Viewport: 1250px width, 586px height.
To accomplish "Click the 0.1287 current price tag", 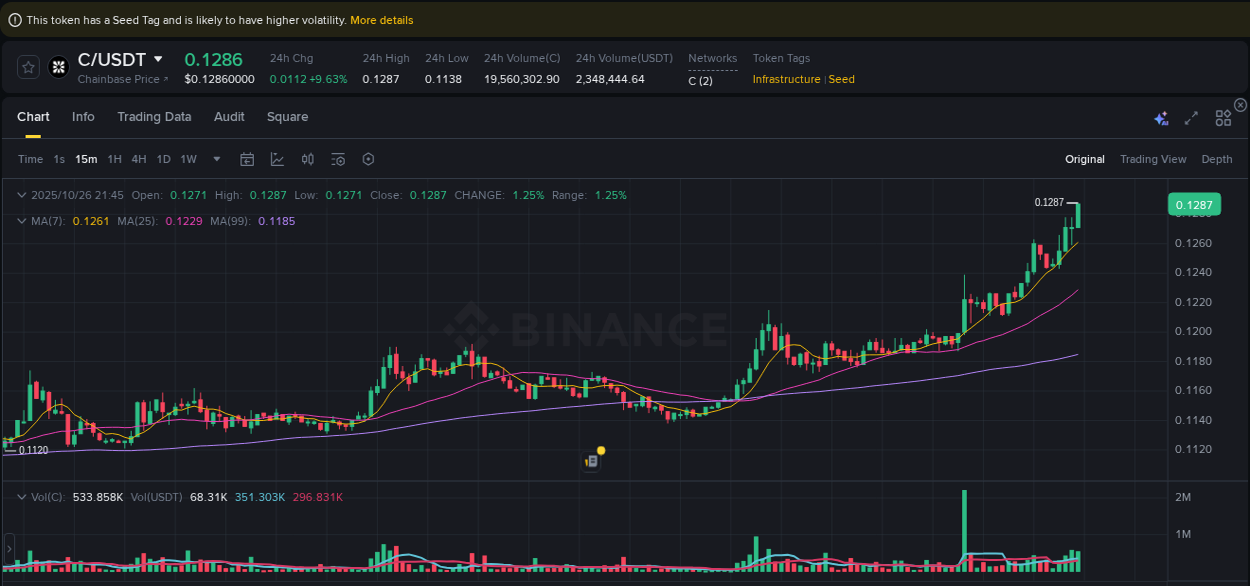I will tap(1194, 204).
